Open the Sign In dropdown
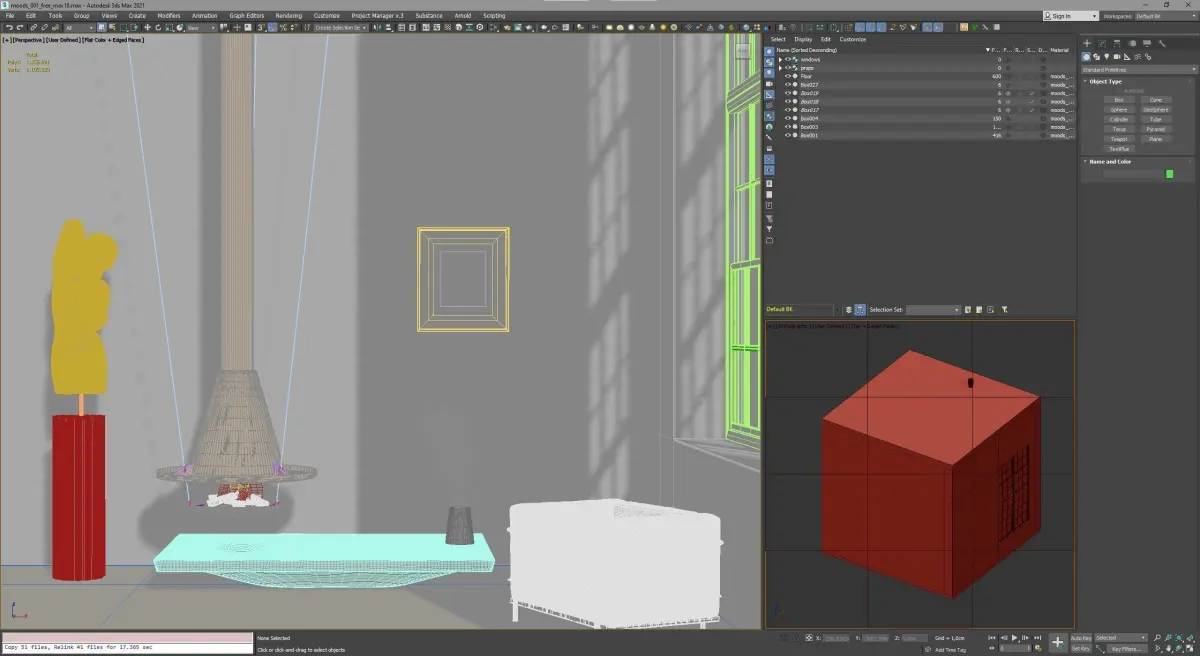The image size is (1200, 656). (x=1069, y=16)
